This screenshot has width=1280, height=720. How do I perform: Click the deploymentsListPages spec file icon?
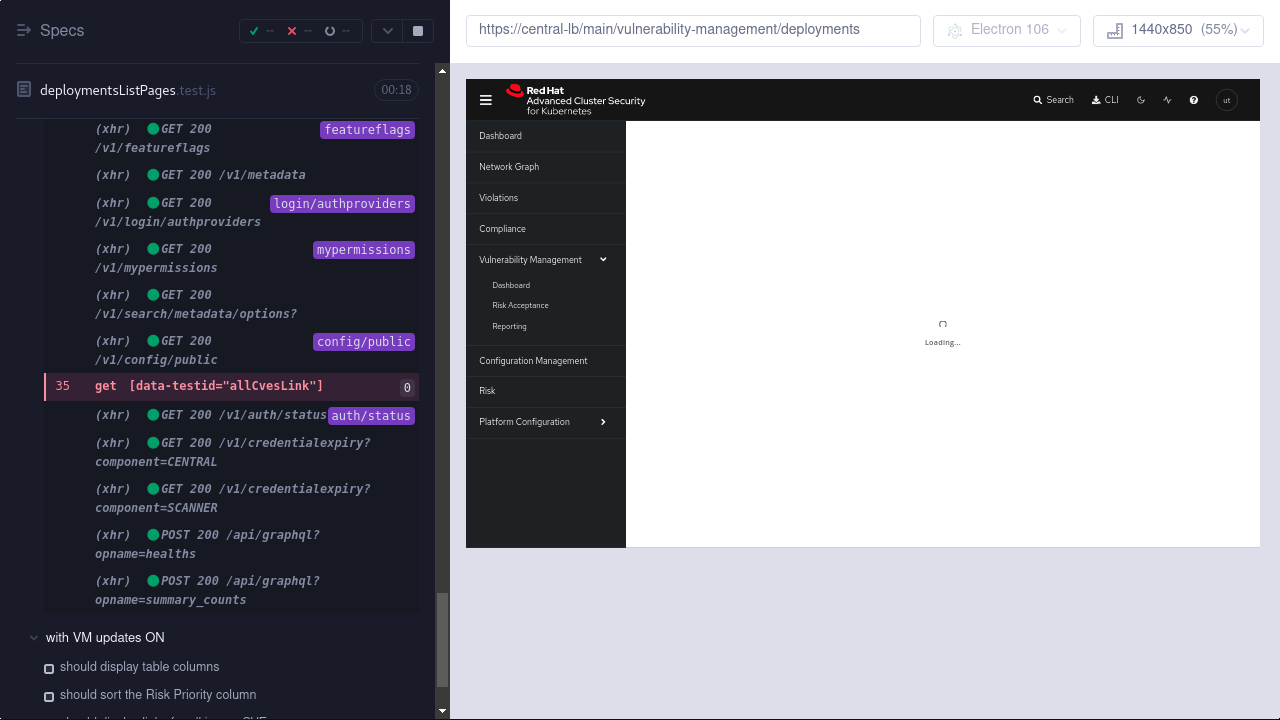point(24,90)
